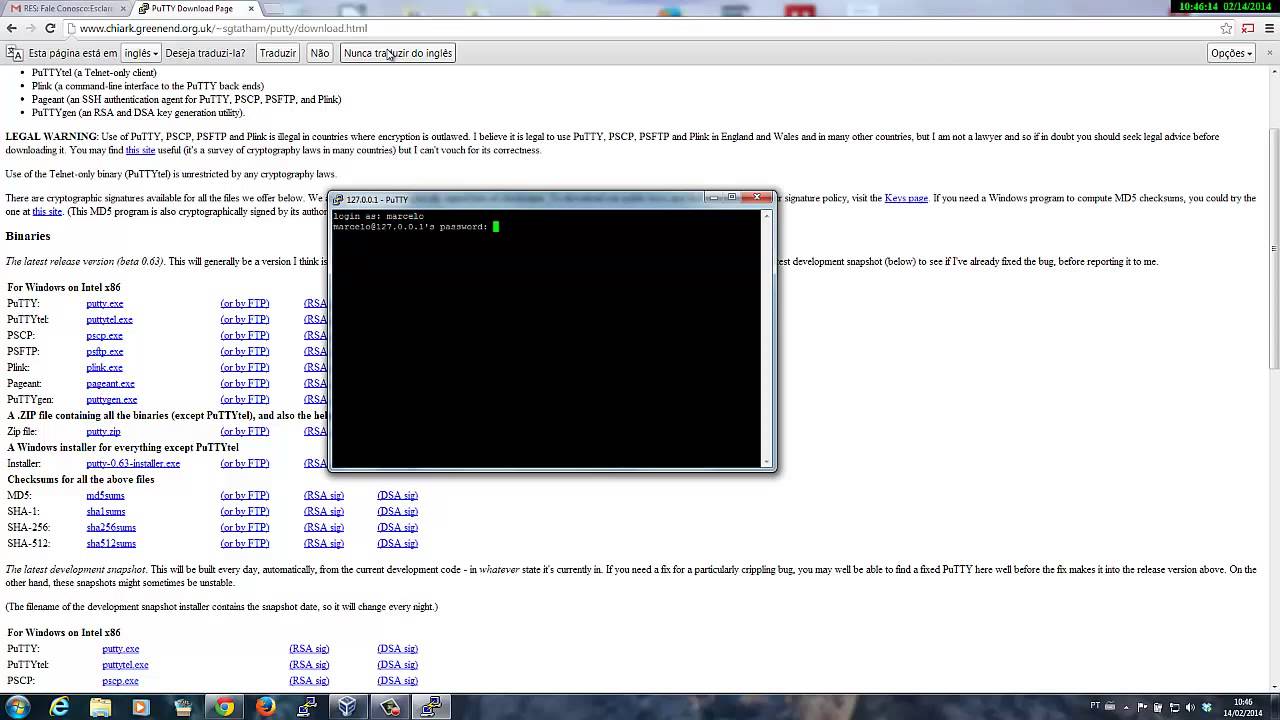Click the PuTTY terminal scrollbar

(x=768, y=338)
